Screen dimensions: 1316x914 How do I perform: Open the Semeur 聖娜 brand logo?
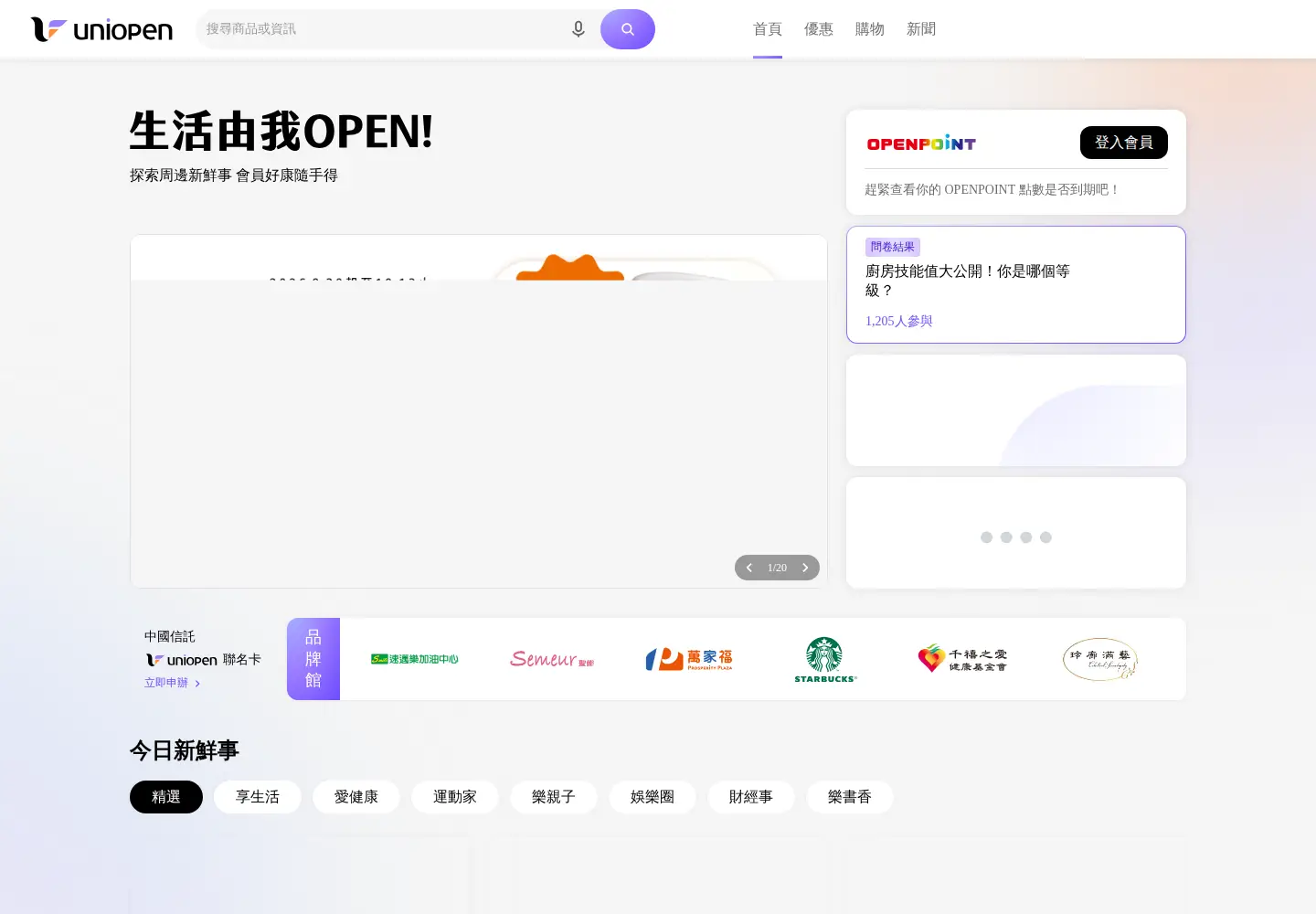(552, 659)
